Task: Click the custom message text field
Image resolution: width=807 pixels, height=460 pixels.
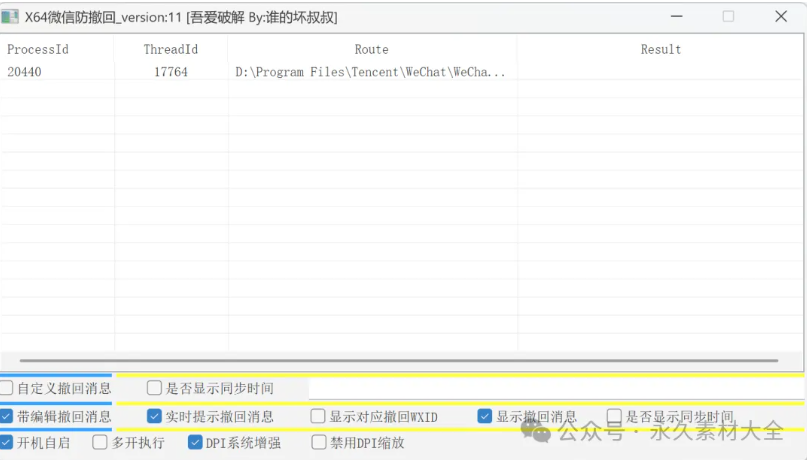Action: (x=556, y=388)
